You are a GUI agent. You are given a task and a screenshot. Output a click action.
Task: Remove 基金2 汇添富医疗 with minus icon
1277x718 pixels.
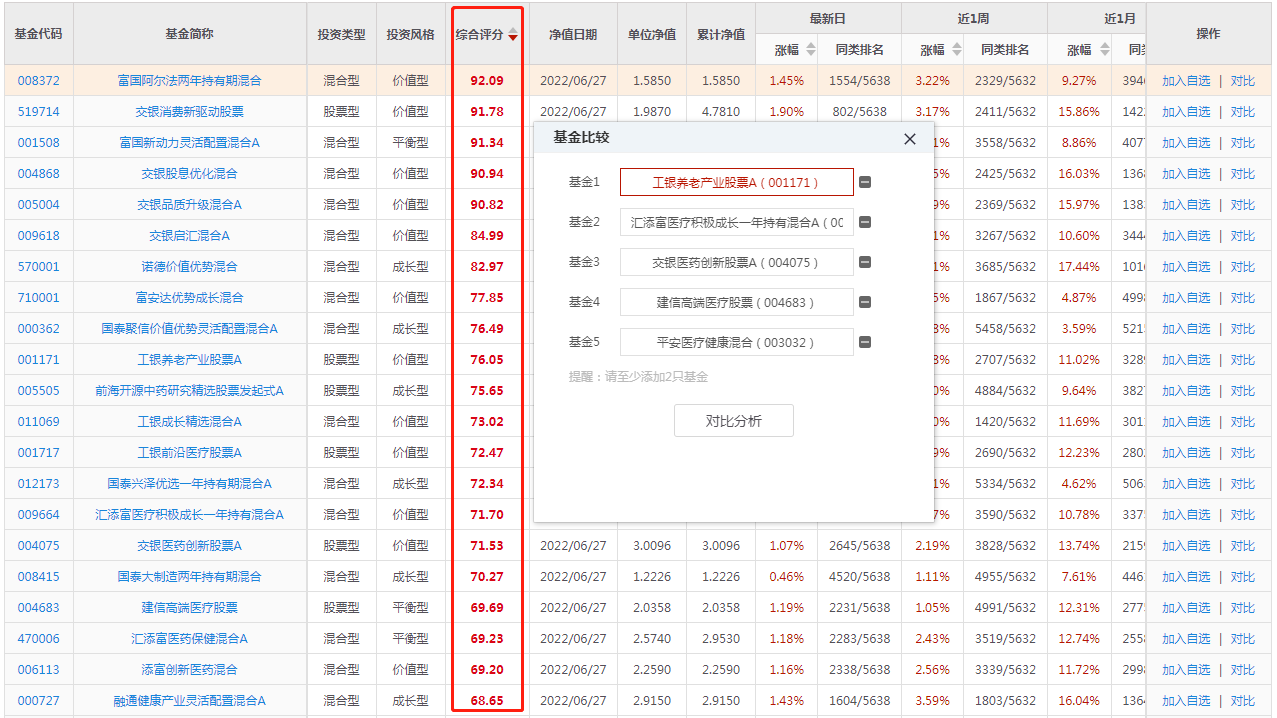[865, 222]
